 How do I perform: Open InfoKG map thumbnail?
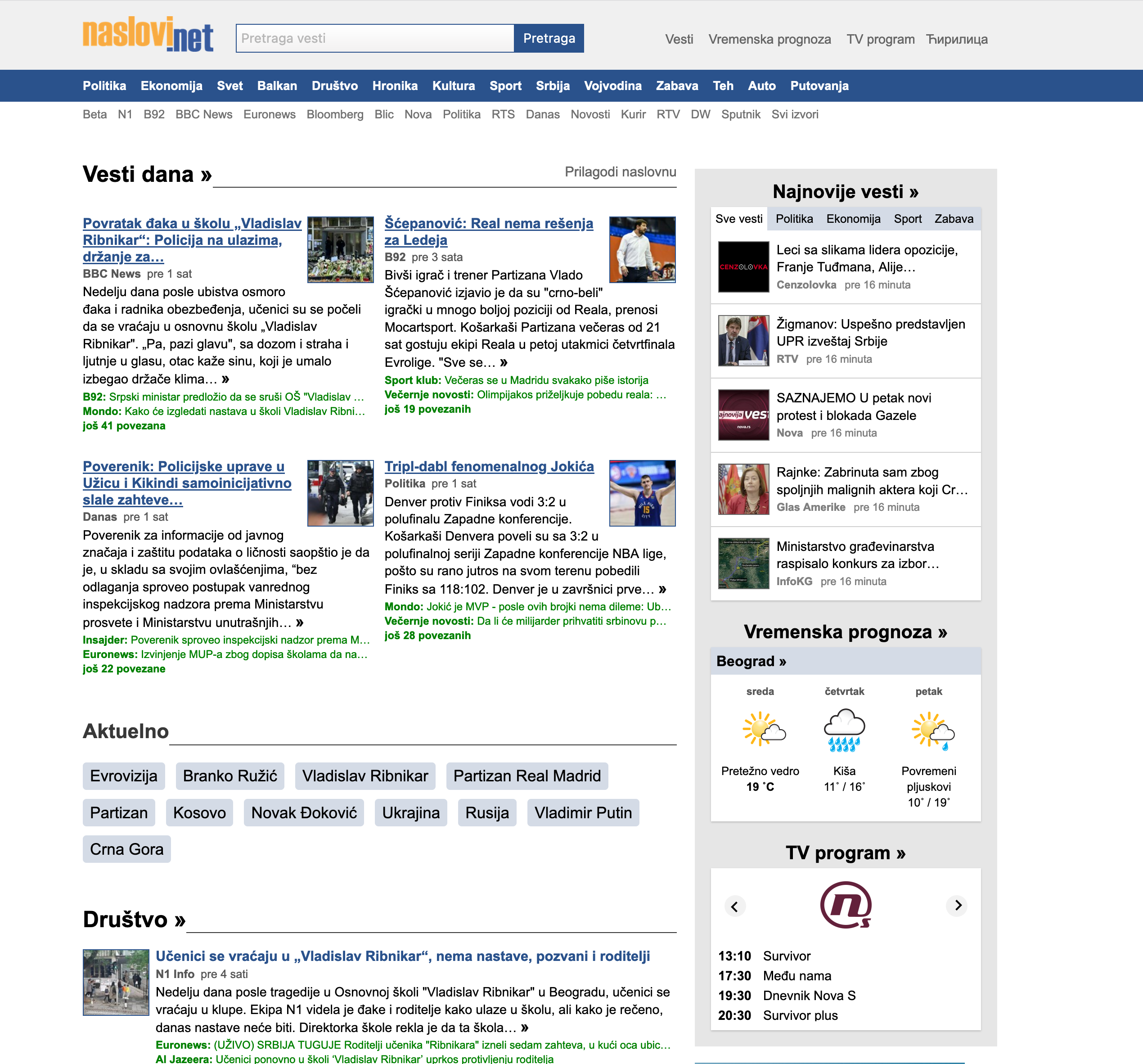coord(743,563)
